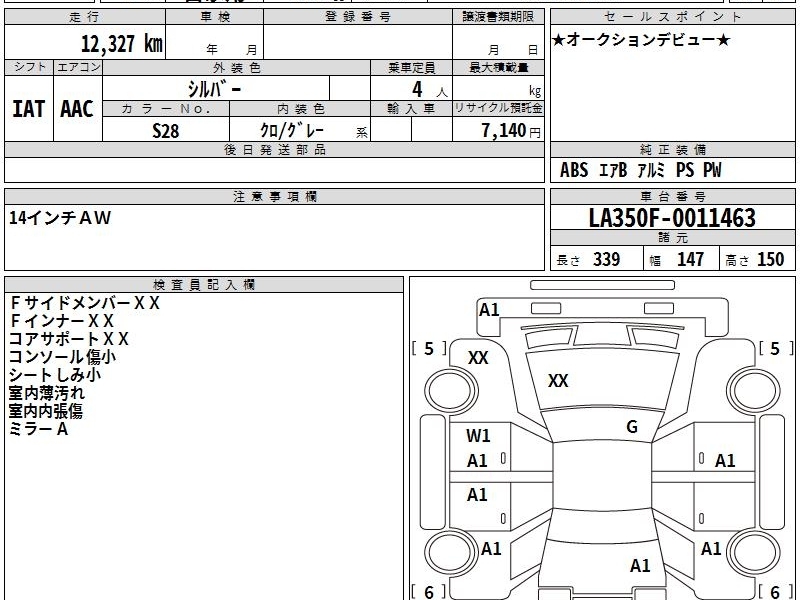Select interior color クロ/グレー
This screenshot has height=600, width=800.
(292, 130)
